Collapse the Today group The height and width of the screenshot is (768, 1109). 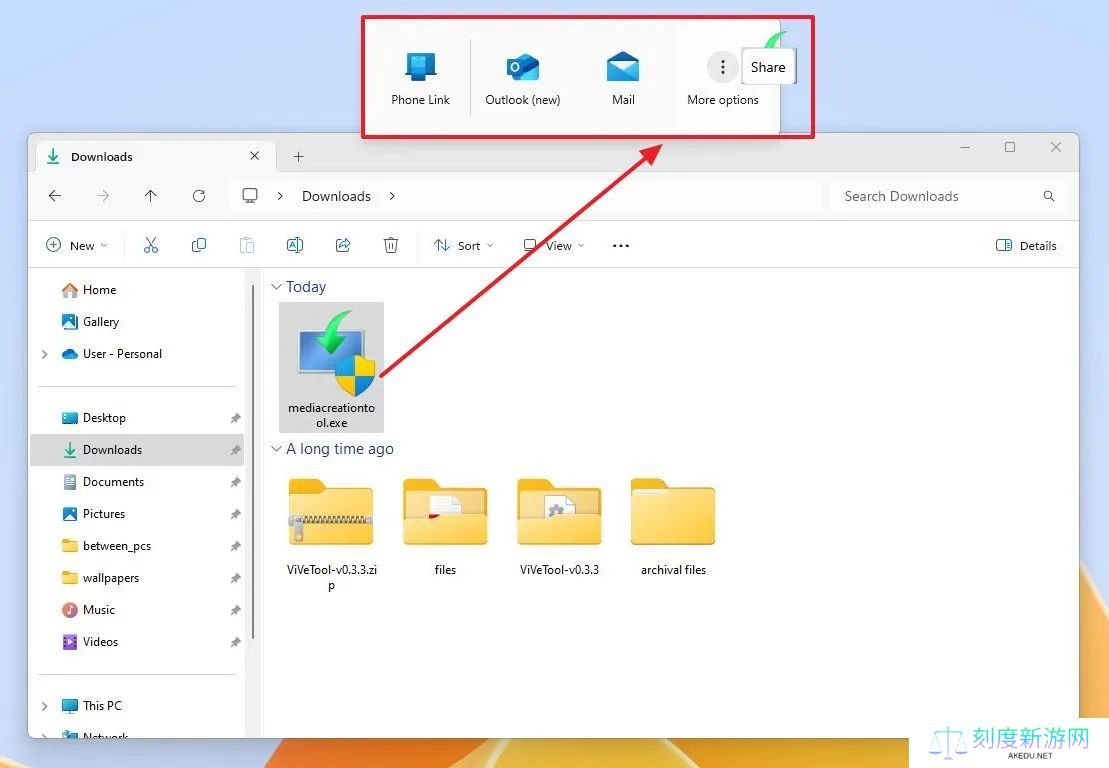(276, 287)
